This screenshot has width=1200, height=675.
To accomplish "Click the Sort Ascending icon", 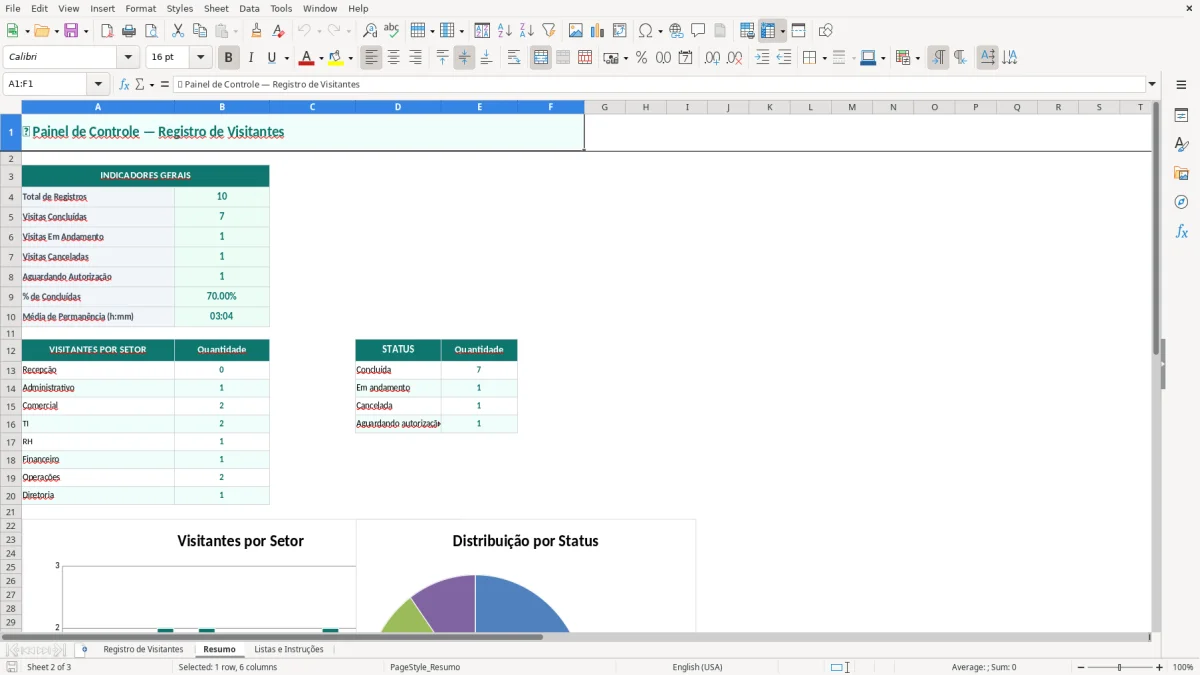I will [504, 31].
